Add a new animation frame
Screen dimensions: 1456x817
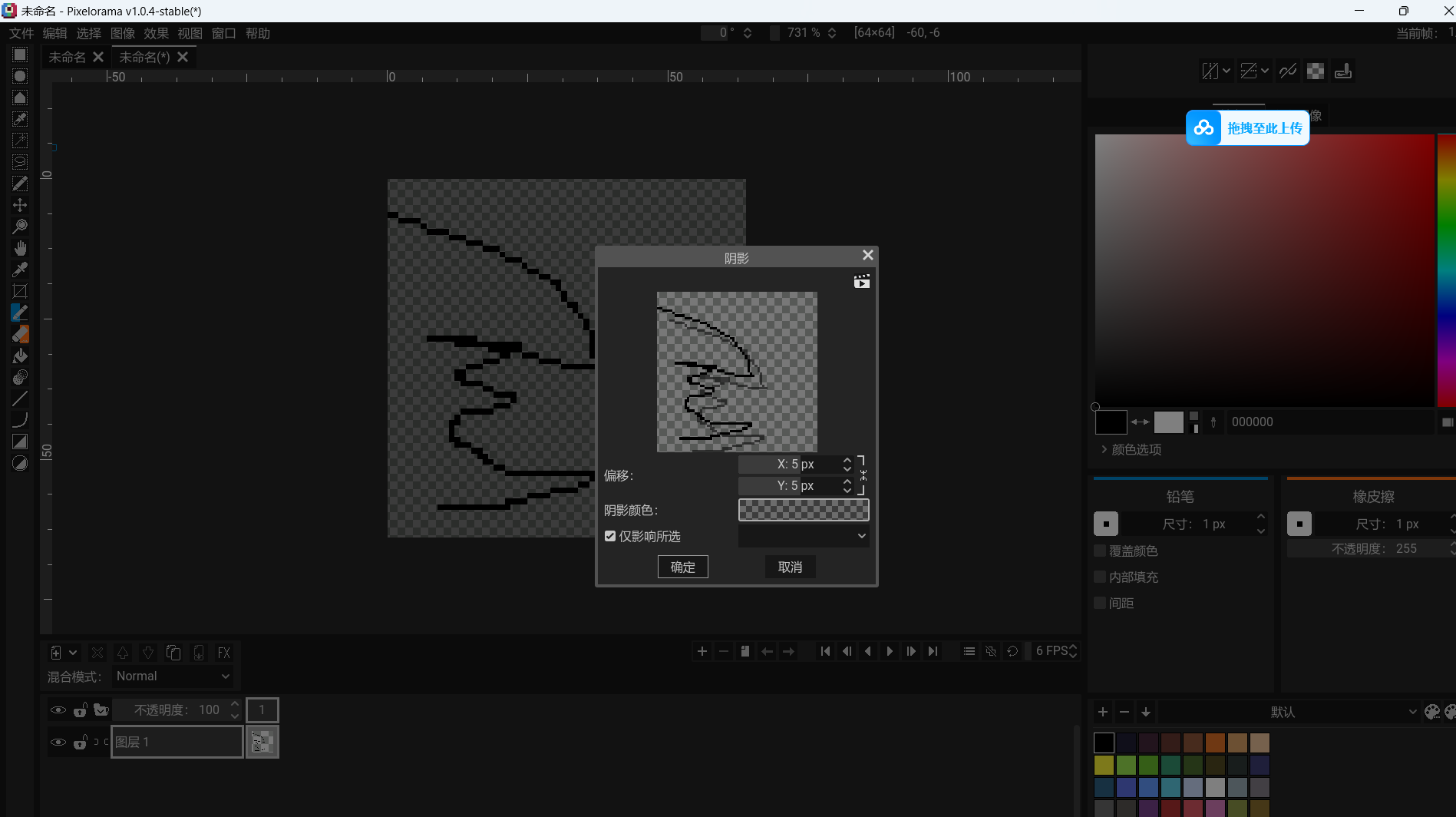pos(702,651)
